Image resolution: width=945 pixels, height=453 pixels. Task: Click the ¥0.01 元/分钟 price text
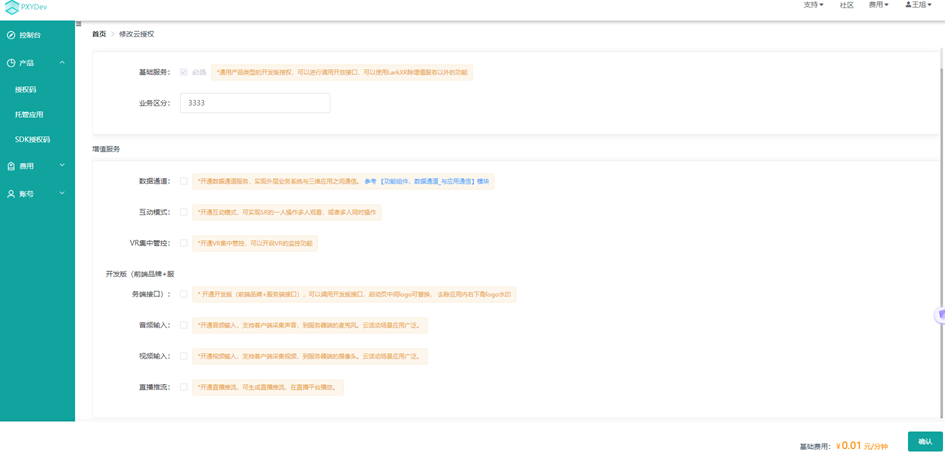click(x=862, y=446)
